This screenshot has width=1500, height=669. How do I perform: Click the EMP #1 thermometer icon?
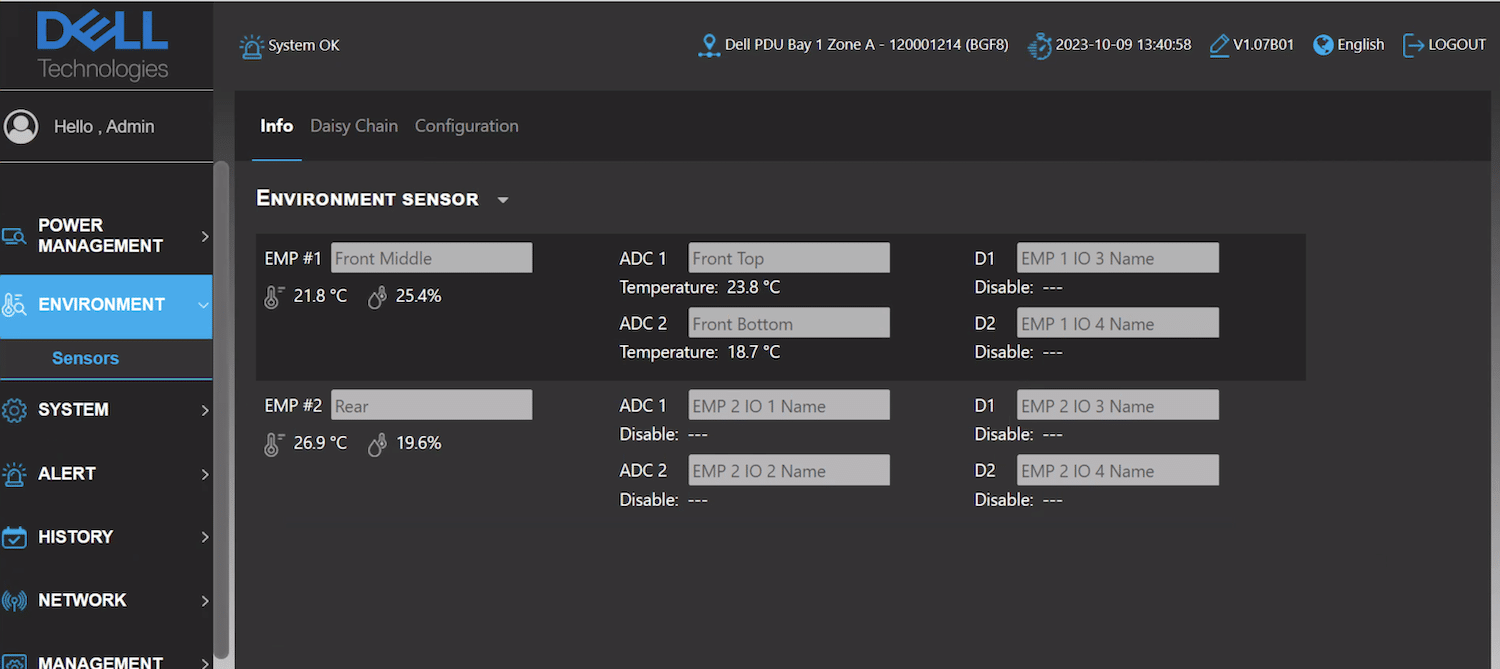[x=274, y=297]
